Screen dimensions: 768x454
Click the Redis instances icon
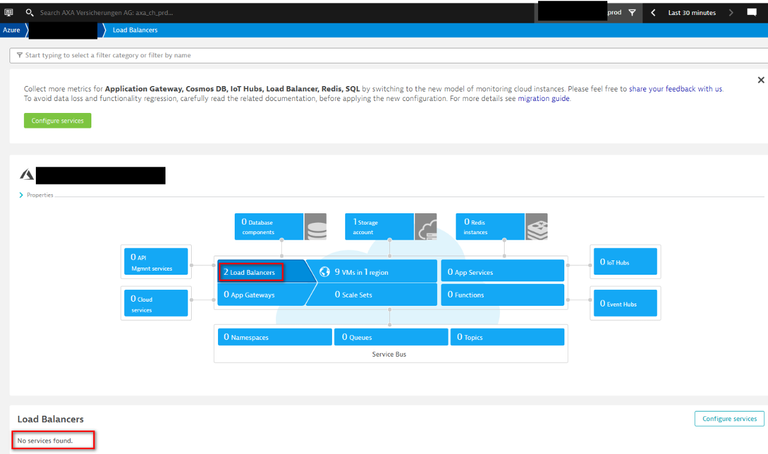click(x=536, y=226)
